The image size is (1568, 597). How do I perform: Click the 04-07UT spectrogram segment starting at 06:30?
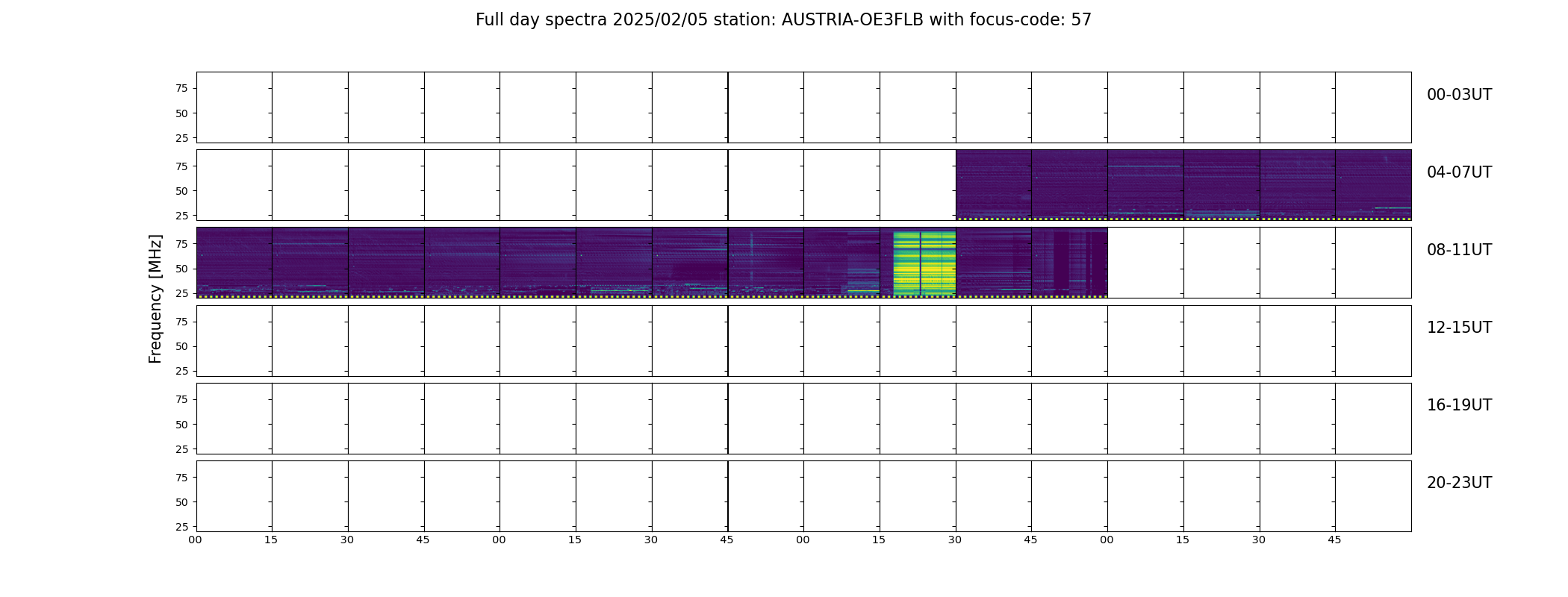[994, 185]
